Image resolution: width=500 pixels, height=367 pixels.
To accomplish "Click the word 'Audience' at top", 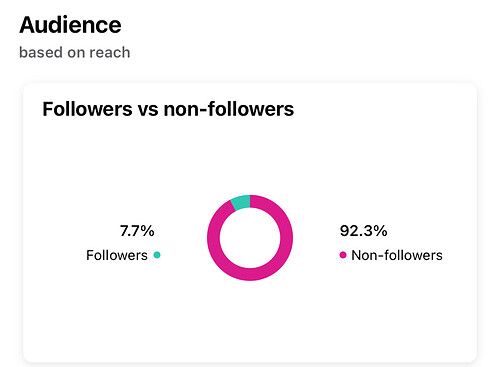I will click(70, 25).
